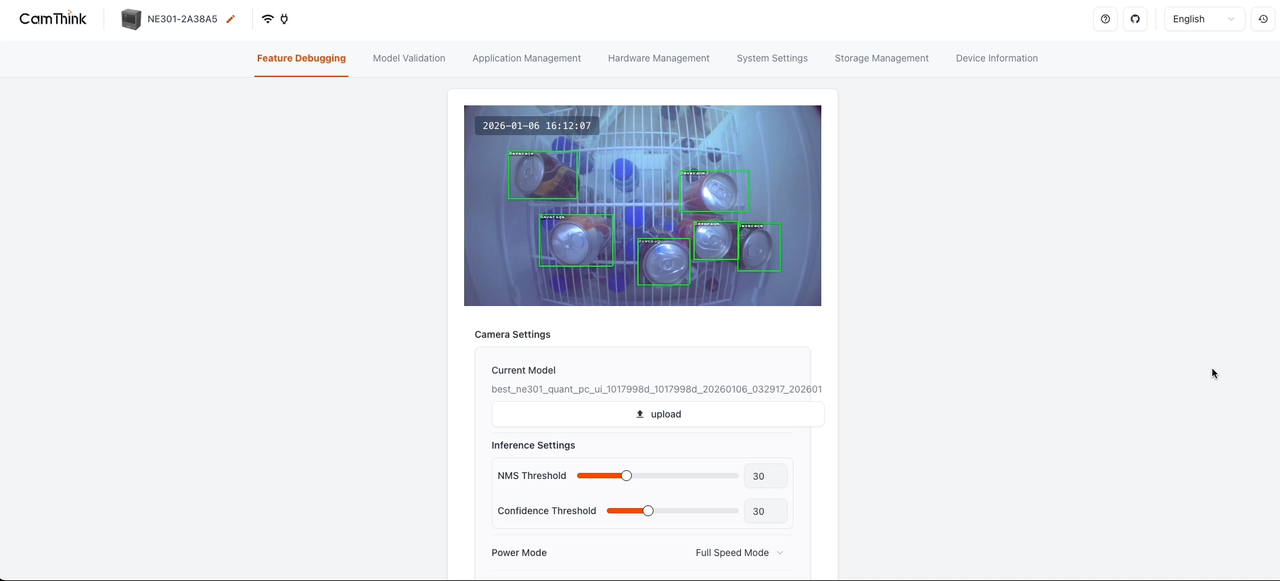Image resolution: width=1280 pixels, height=581 pixels.
Task: Select the Storage Management tab
Action: click(881, 58)
